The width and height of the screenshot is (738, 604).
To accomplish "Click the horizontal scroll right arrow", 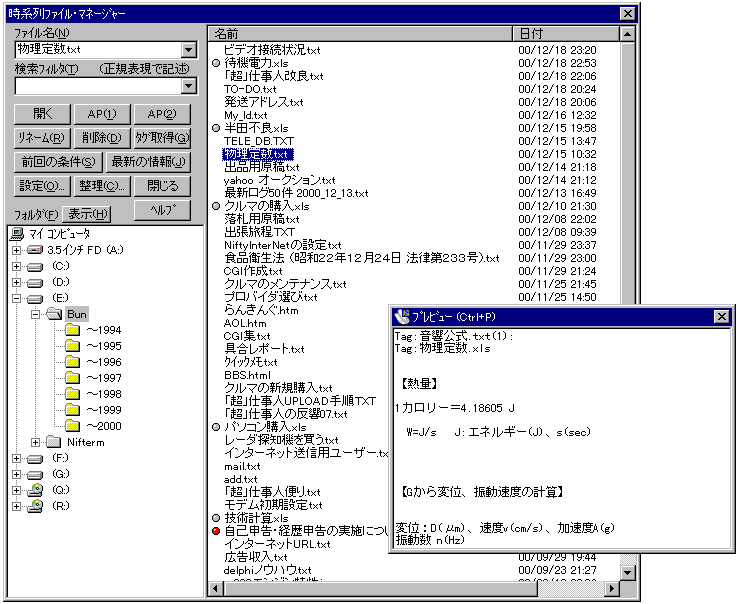I will tap(611, 588).
